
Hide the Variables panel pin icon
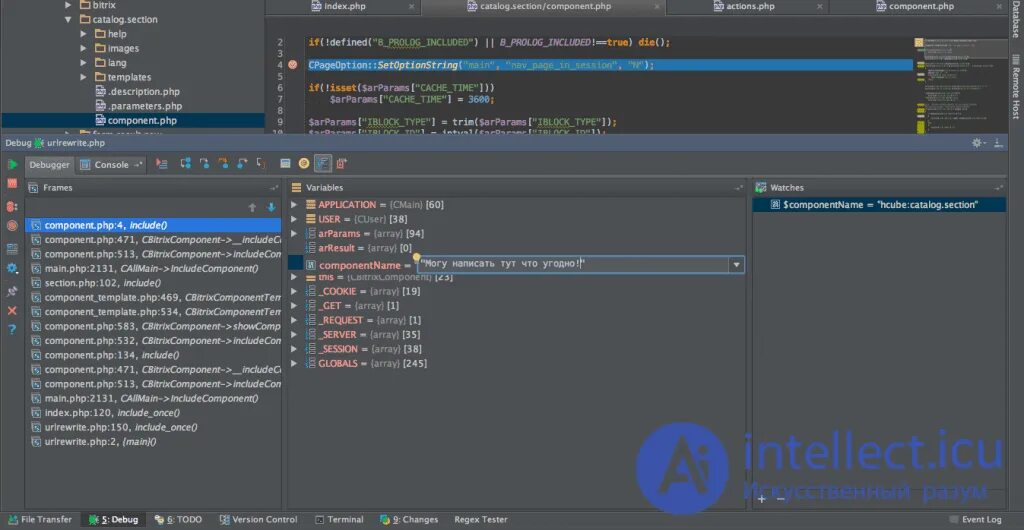coord(739,188)
